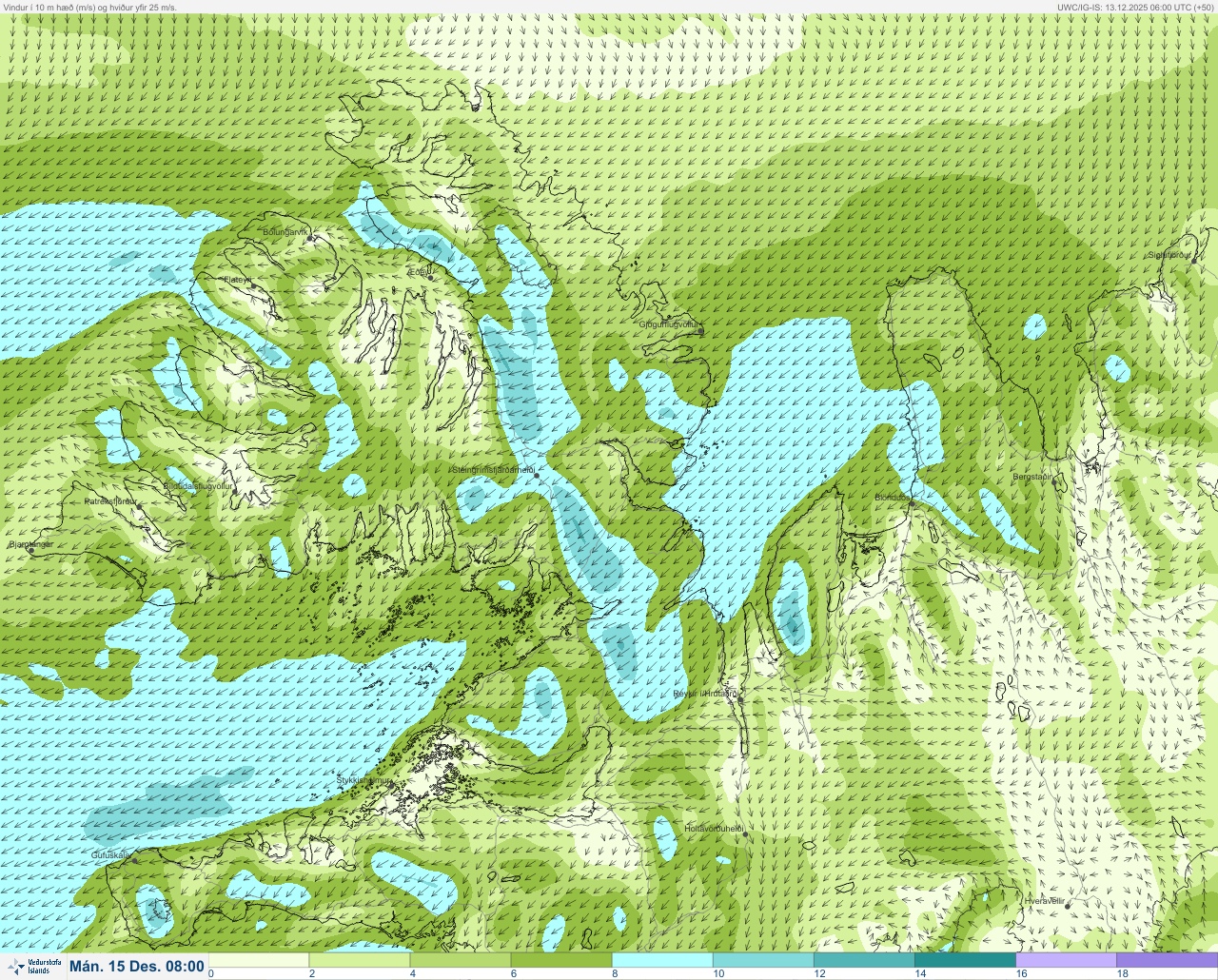Pick the 0–2 m/s pale legend swatch
Screen dimensions: 1218x980
coord(259,960)
